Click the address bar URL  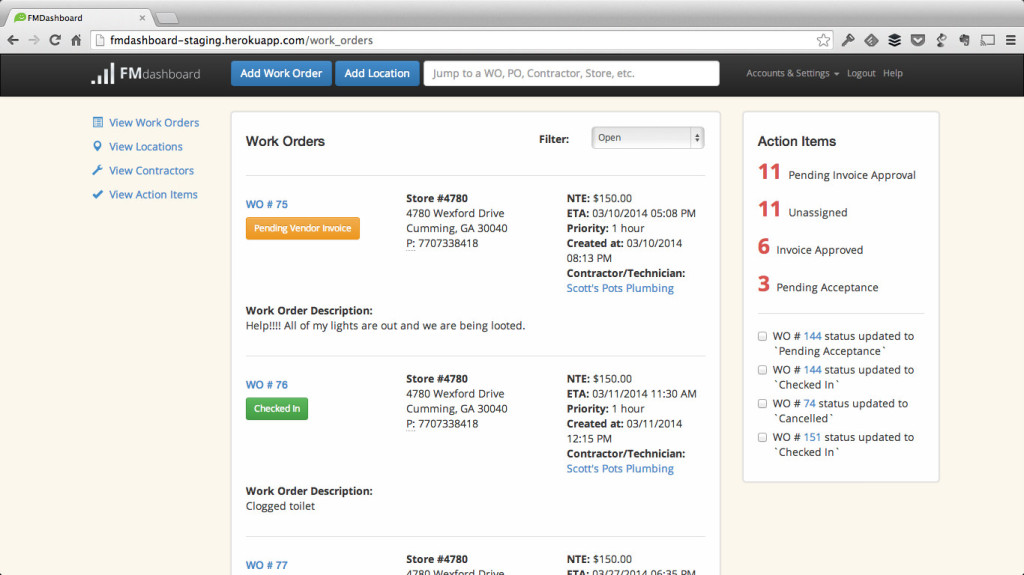point(241,41)
